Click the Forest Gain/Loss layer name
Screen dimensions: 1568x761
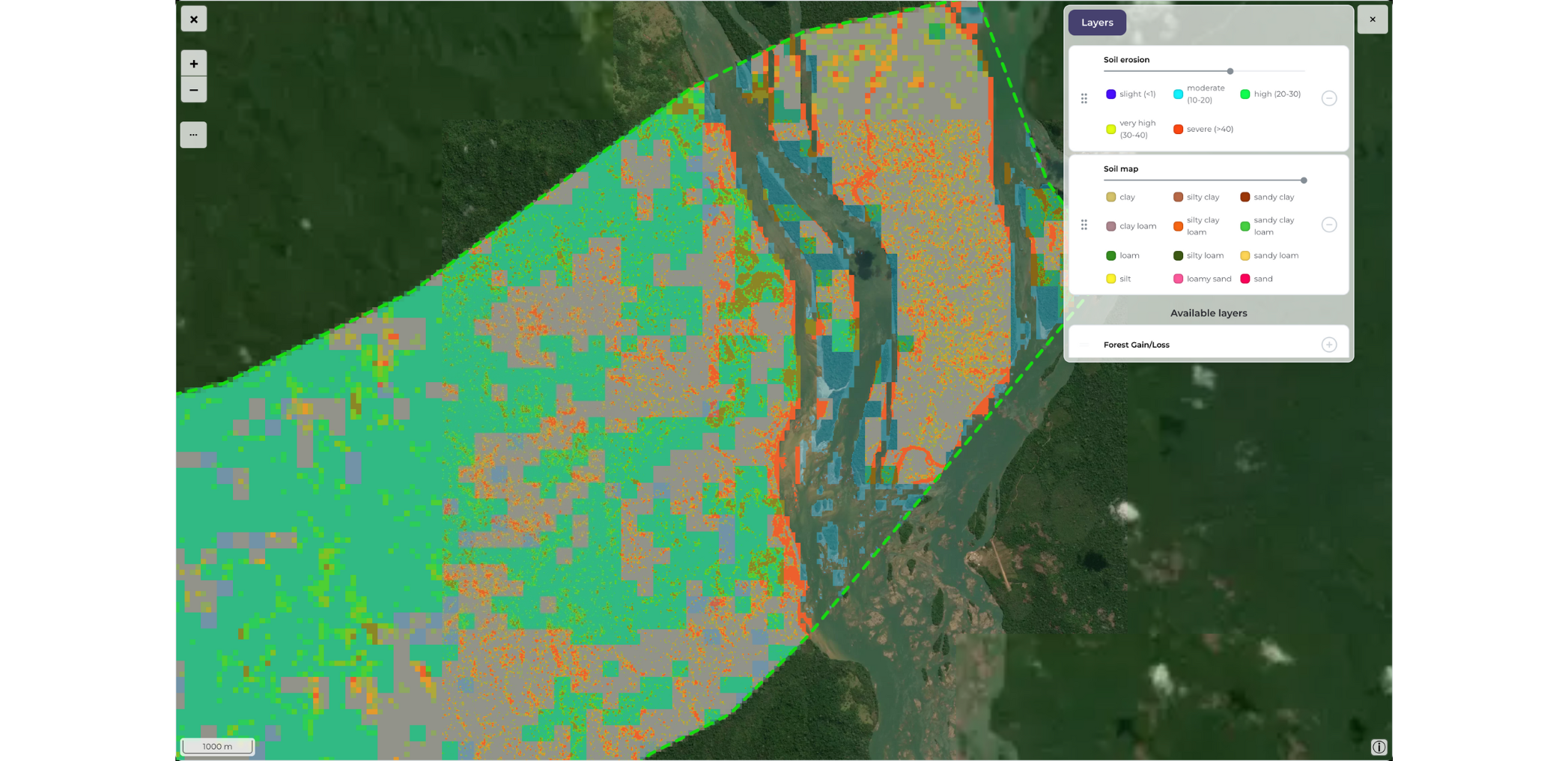tap(1137, 345)
